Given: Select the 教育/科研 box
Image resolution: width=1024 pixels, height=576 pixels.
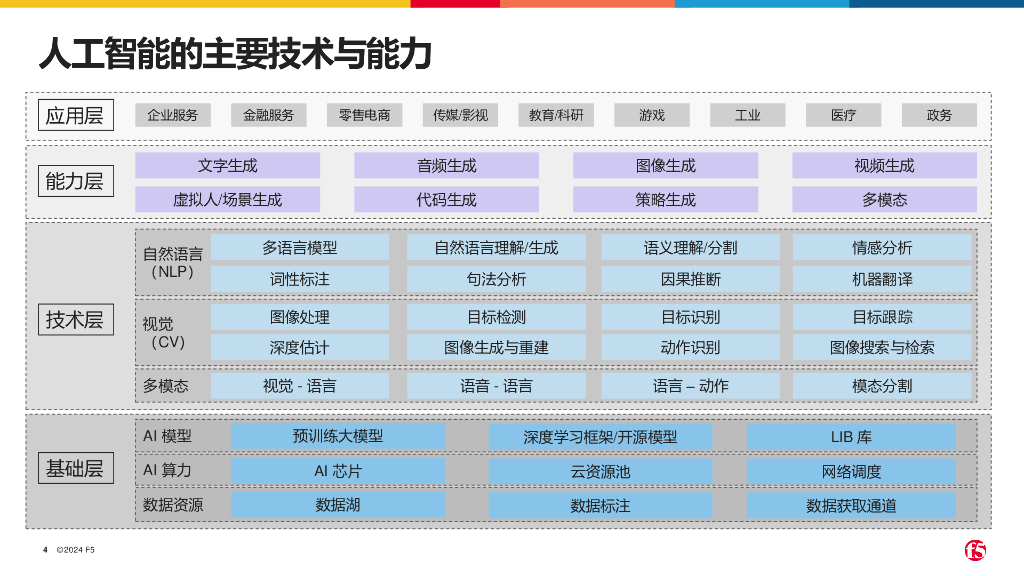Looking at the screenshot, I should pos(556,116).
